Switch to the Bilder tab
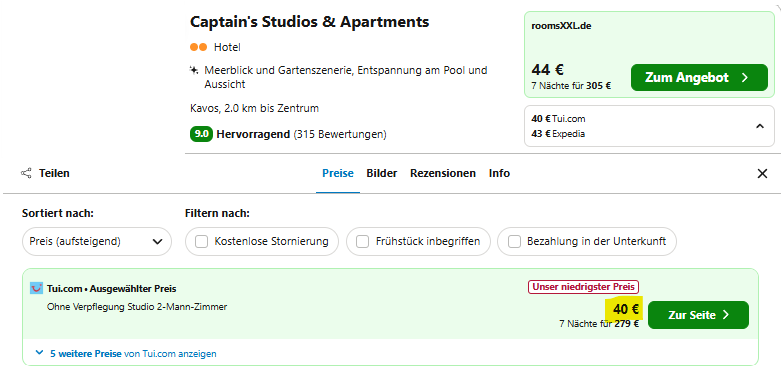 click(x=382, y=173)
